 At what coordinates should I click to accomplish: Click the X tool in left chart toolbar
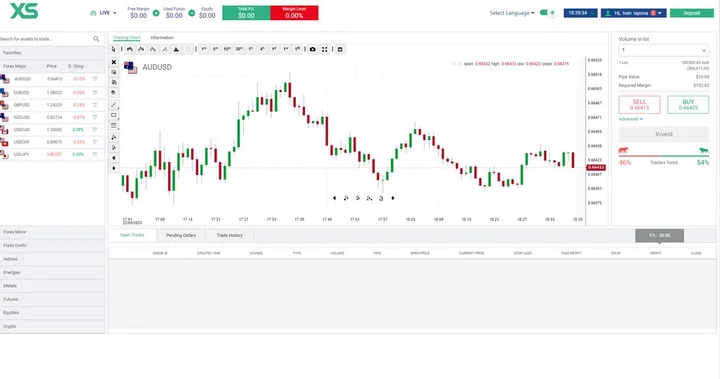114,62
